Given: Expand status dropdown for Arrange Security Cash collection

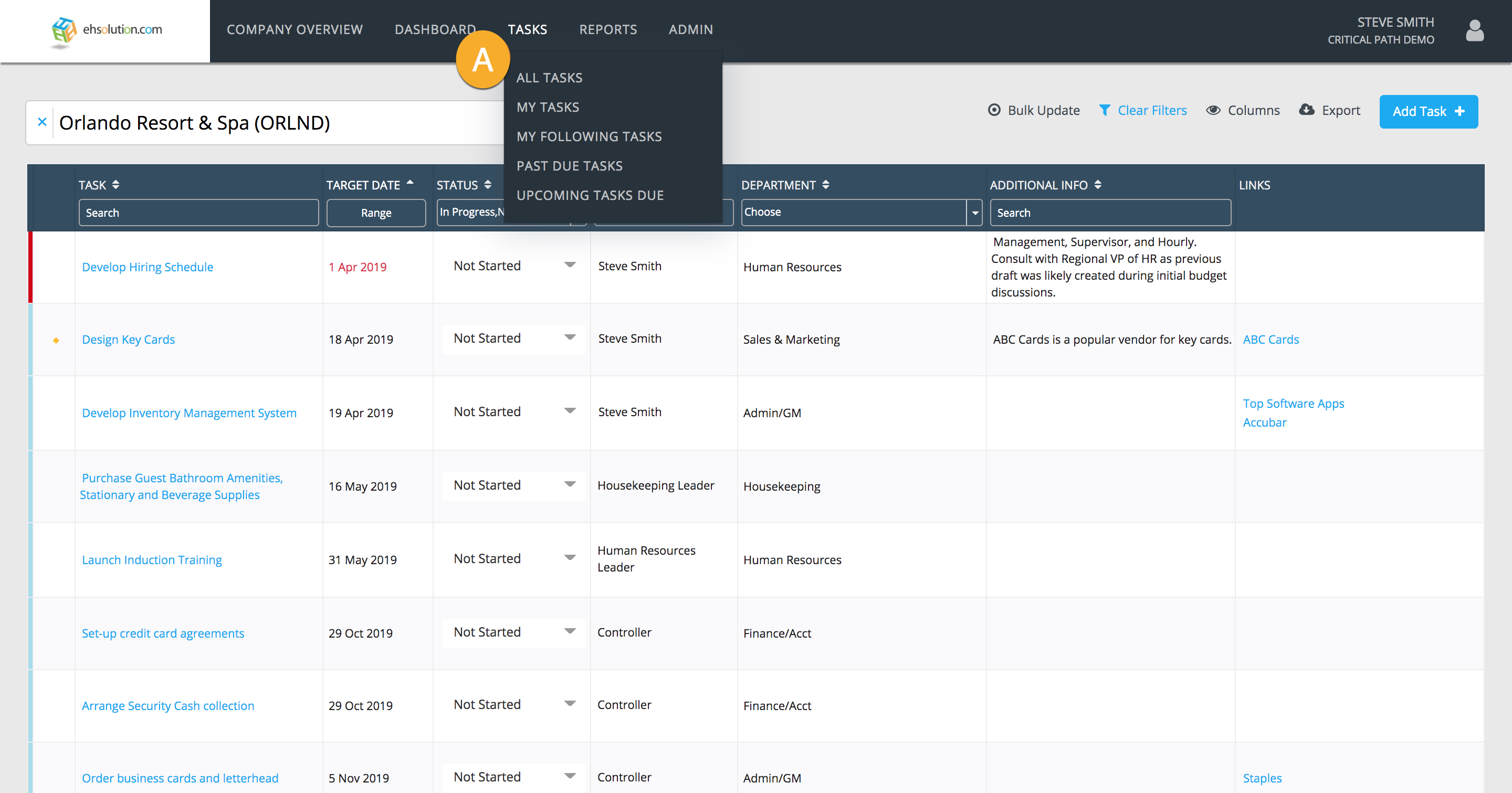Looking at the screenshot, I should [569, 704].
